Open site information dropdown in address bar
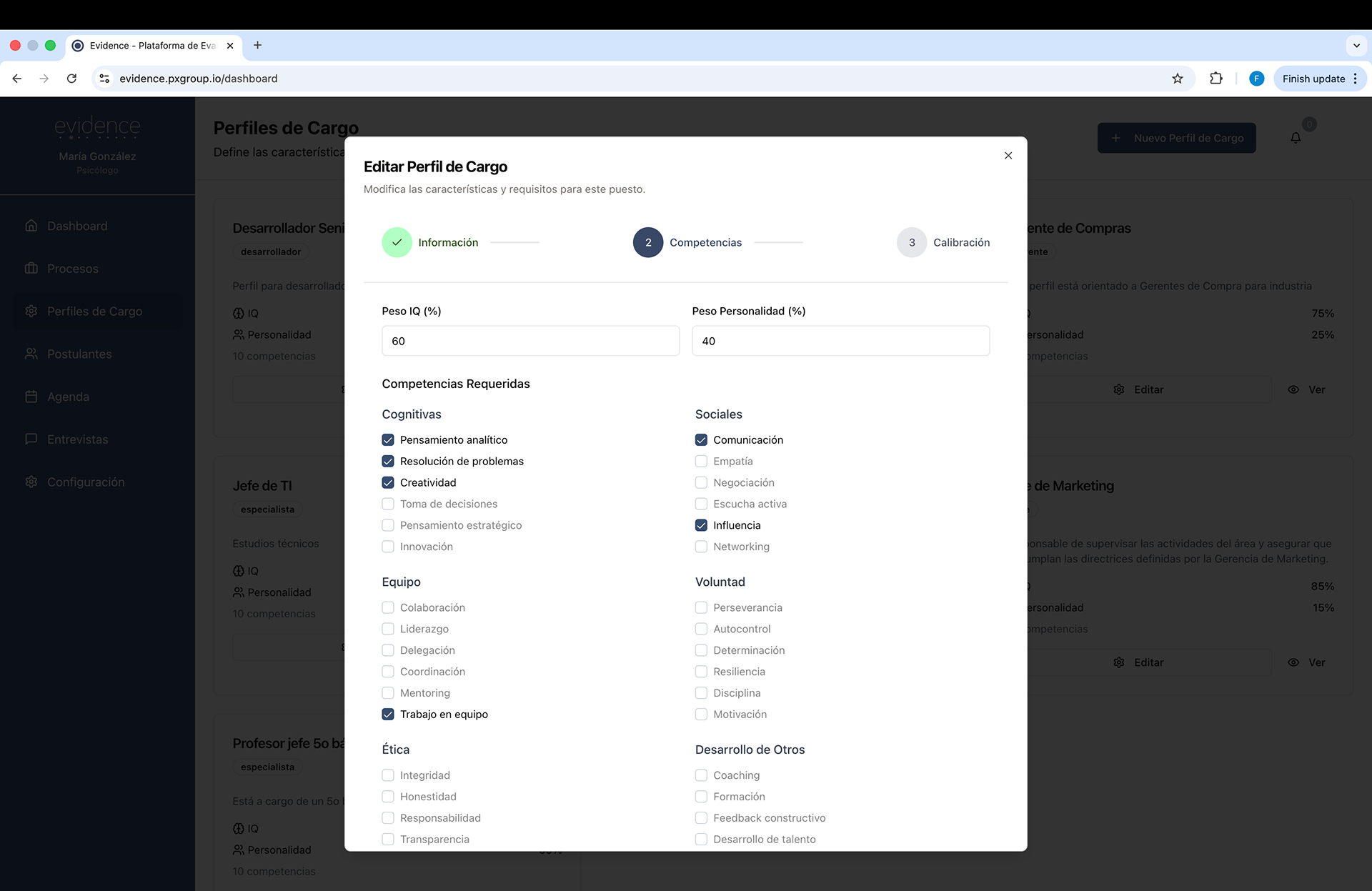This screenshot has width=1372, height=891. 104,79
